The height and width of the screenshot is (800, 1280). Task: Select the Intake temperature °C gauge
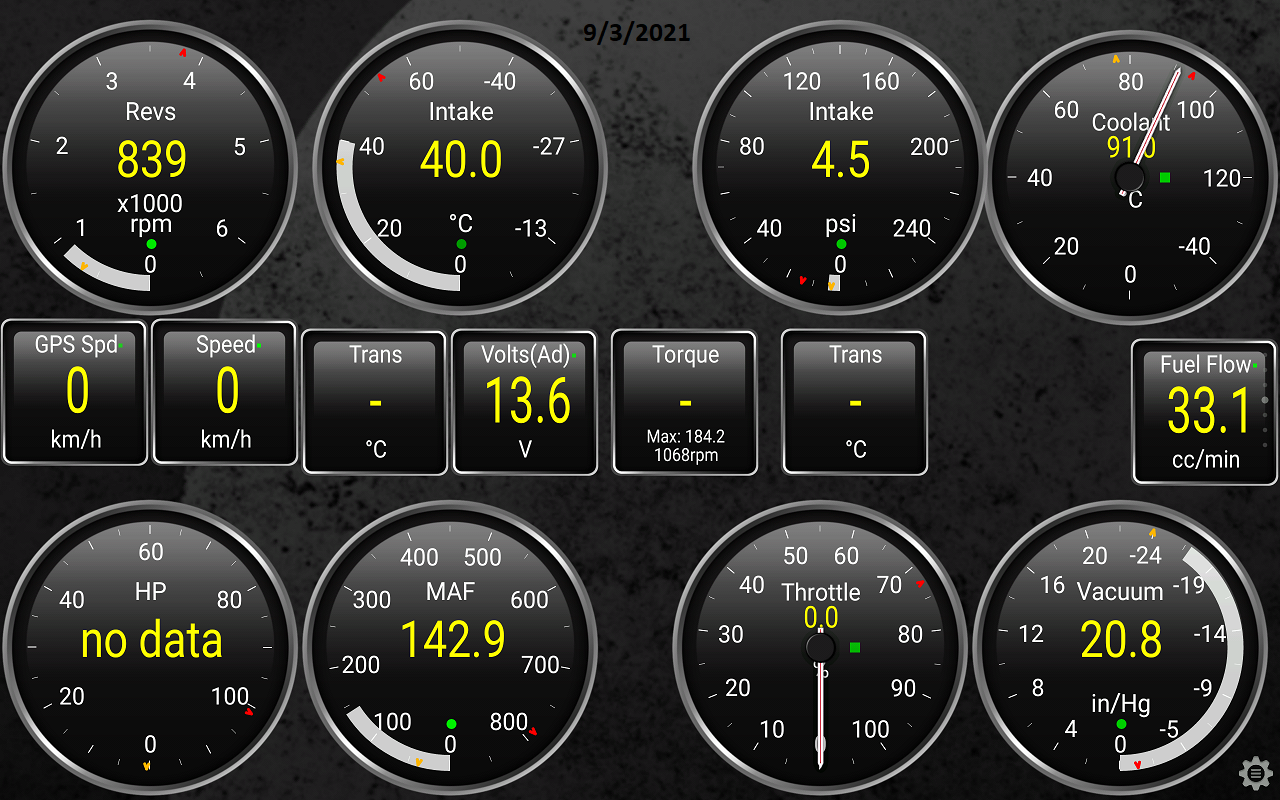[x=460, y=168]
